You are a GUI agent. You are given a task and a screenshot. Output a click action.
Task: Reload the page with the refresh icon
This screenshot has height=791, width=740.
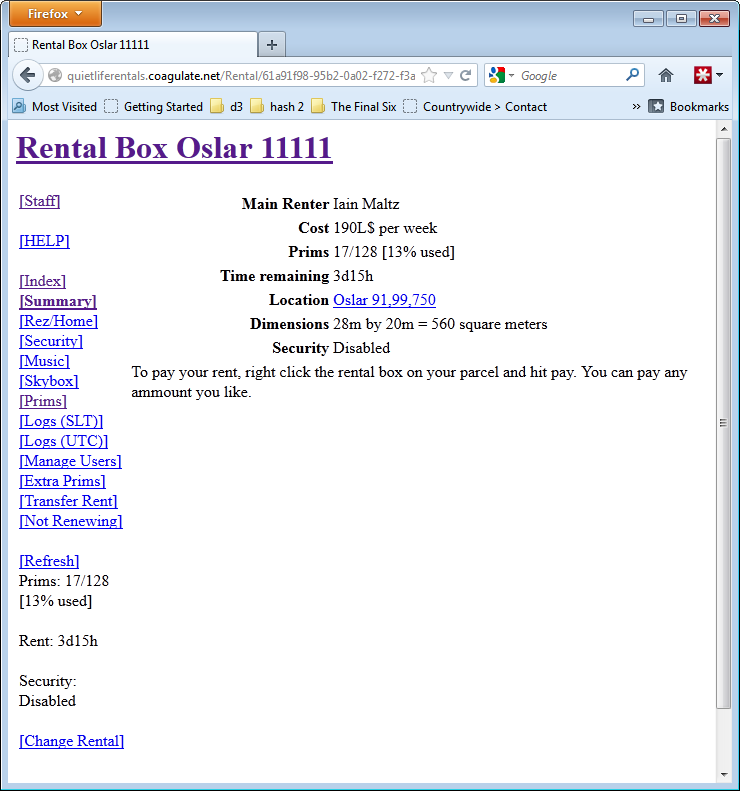(466, 76)
